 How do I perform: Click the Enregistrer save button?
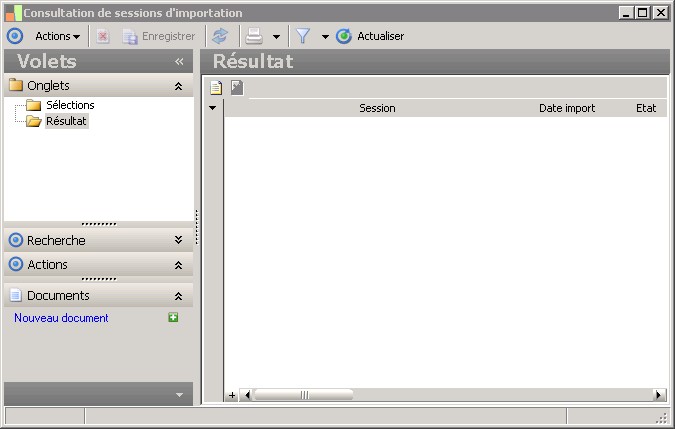pyautogui.click(x=159, y=36)
